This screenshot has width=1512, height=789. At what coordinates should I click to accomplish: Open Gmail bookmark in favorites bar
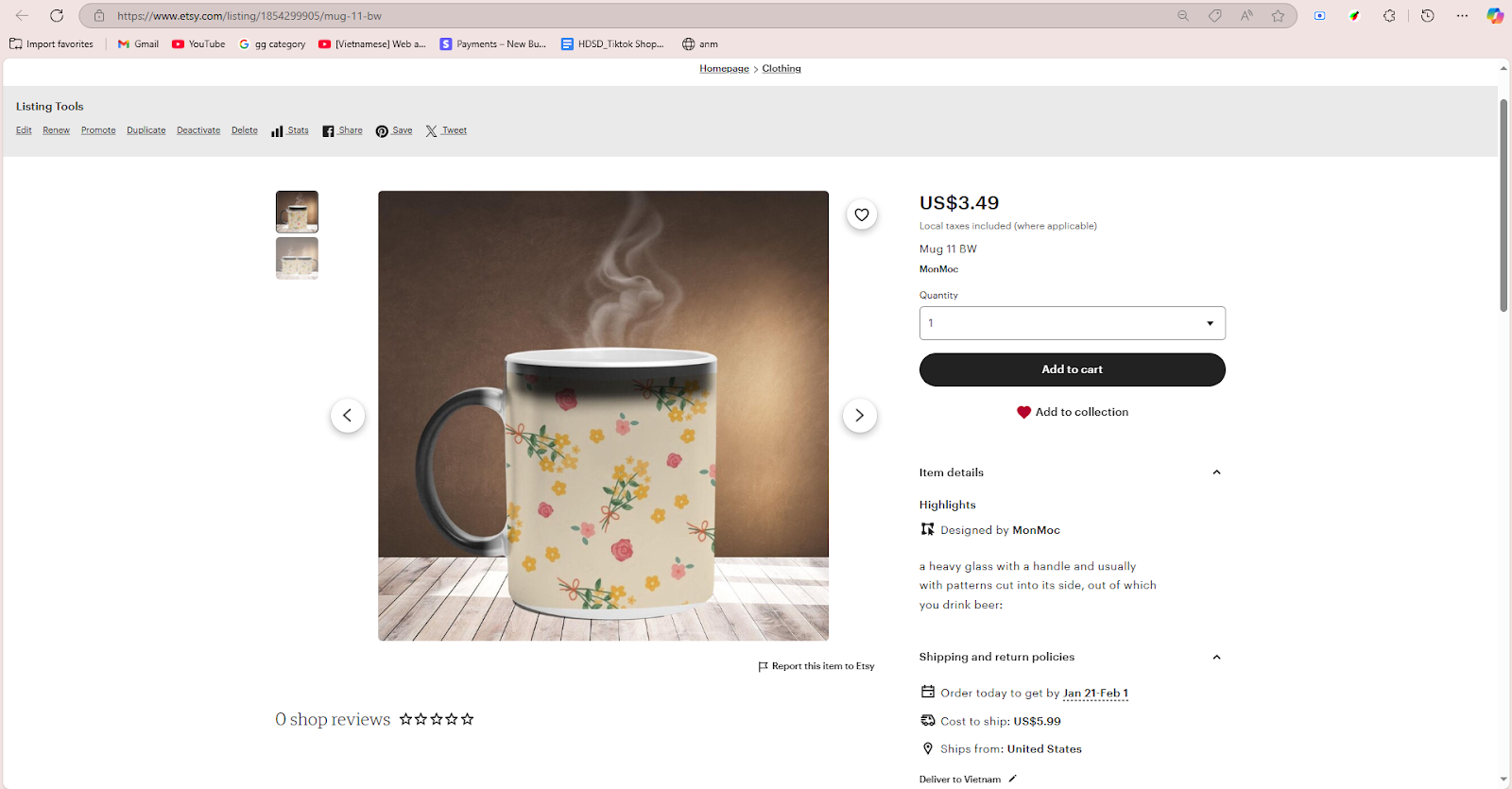point(138,43)
